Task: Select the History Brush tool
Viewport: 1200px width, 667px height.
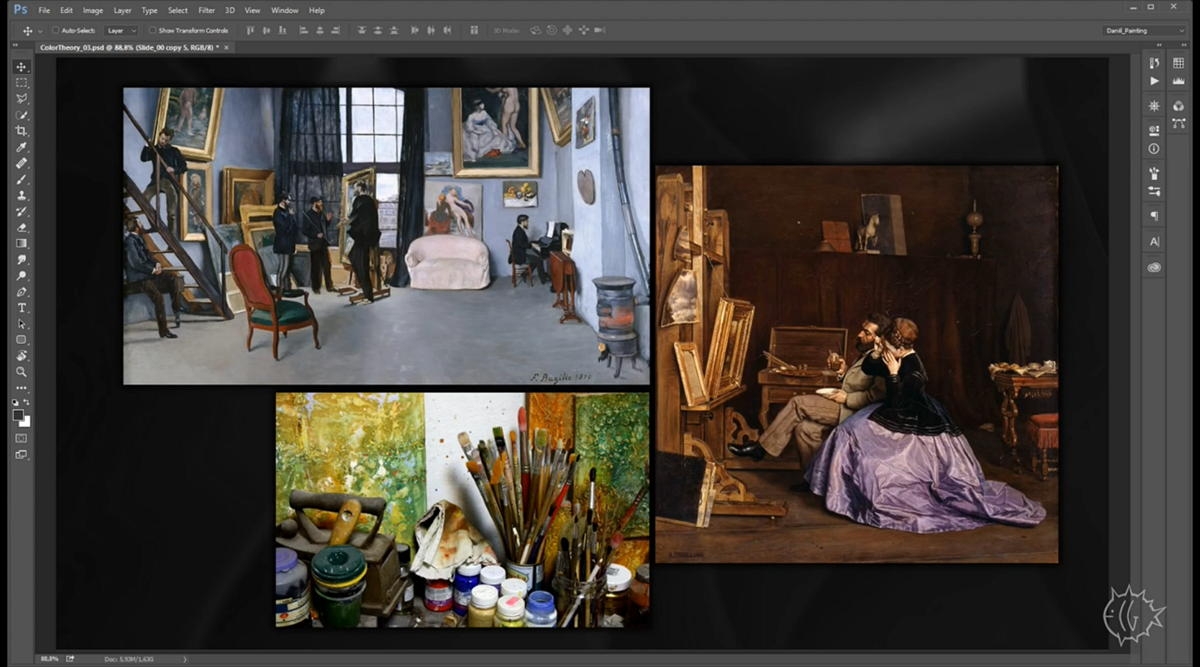Action: coord(21,211)
